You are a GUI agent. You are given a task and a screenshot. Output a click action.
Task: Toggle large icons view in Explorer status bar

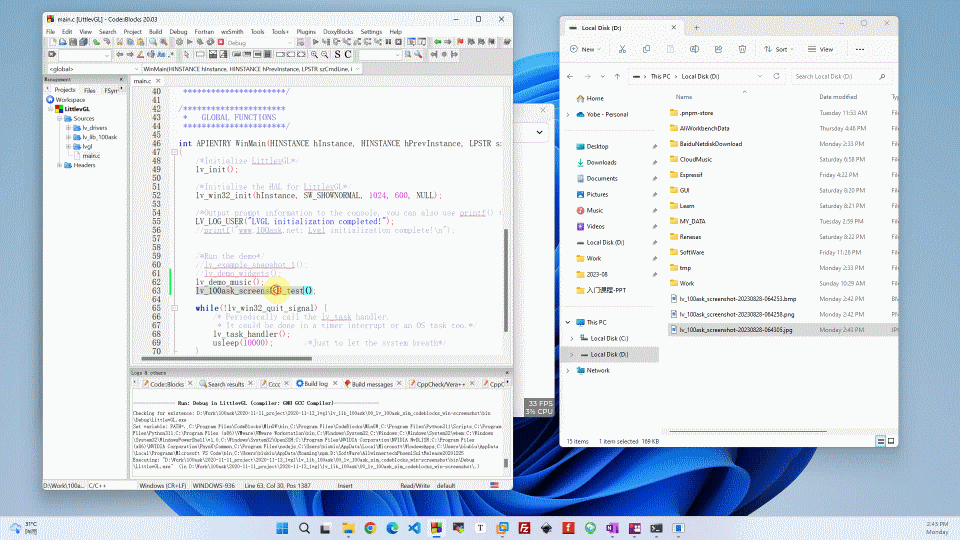[891, 441]
